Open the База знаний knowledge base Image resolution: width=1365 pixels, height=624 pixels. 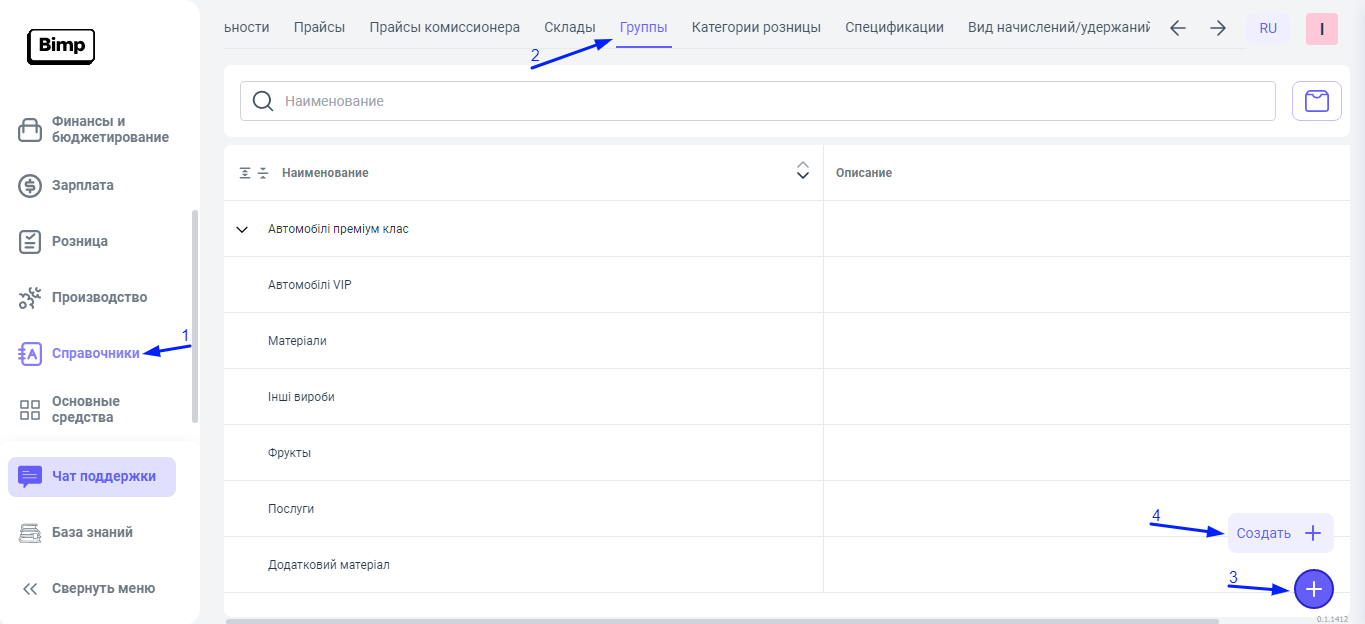[92, 533]
